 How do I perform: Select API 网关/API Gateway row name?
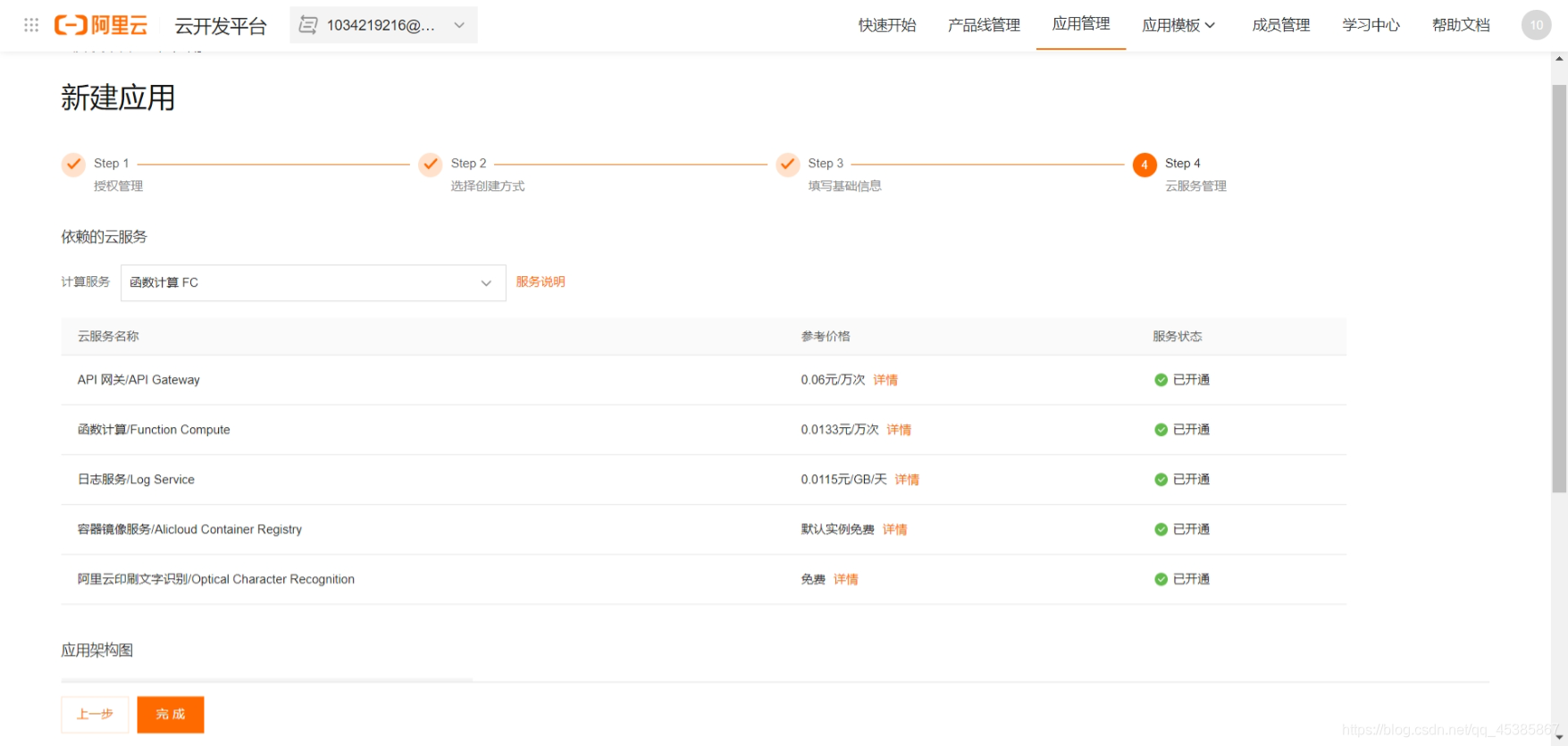138,380
